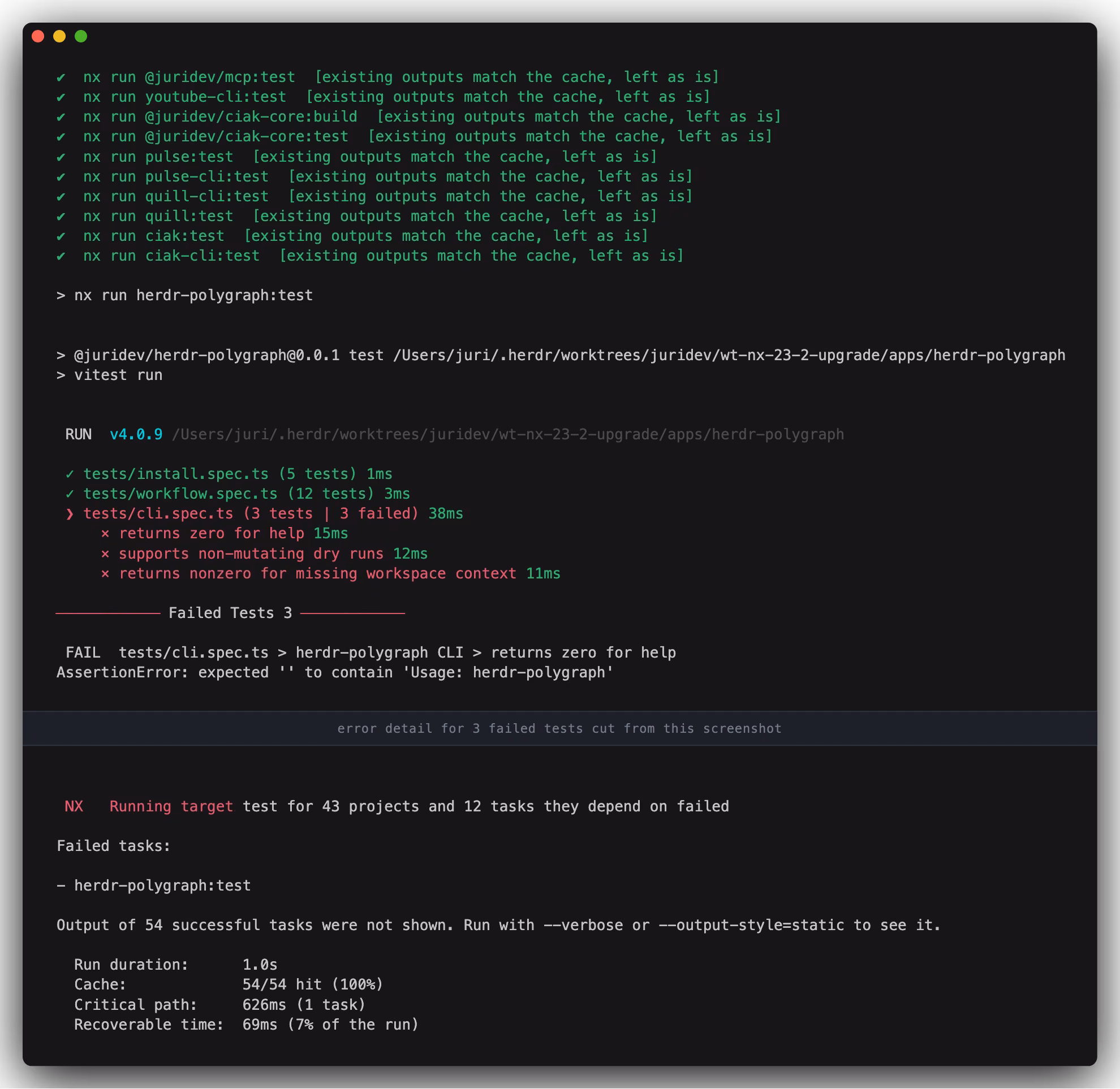
Task: Select the 'nx run pulse:test' line
Action: click(356, 157)
